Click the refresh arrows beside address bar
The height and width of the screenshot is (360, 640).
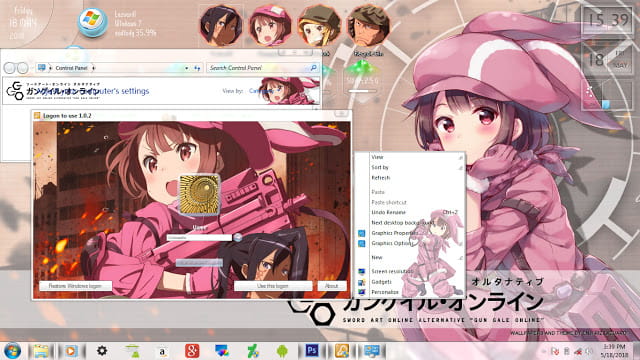pos(197,68)
